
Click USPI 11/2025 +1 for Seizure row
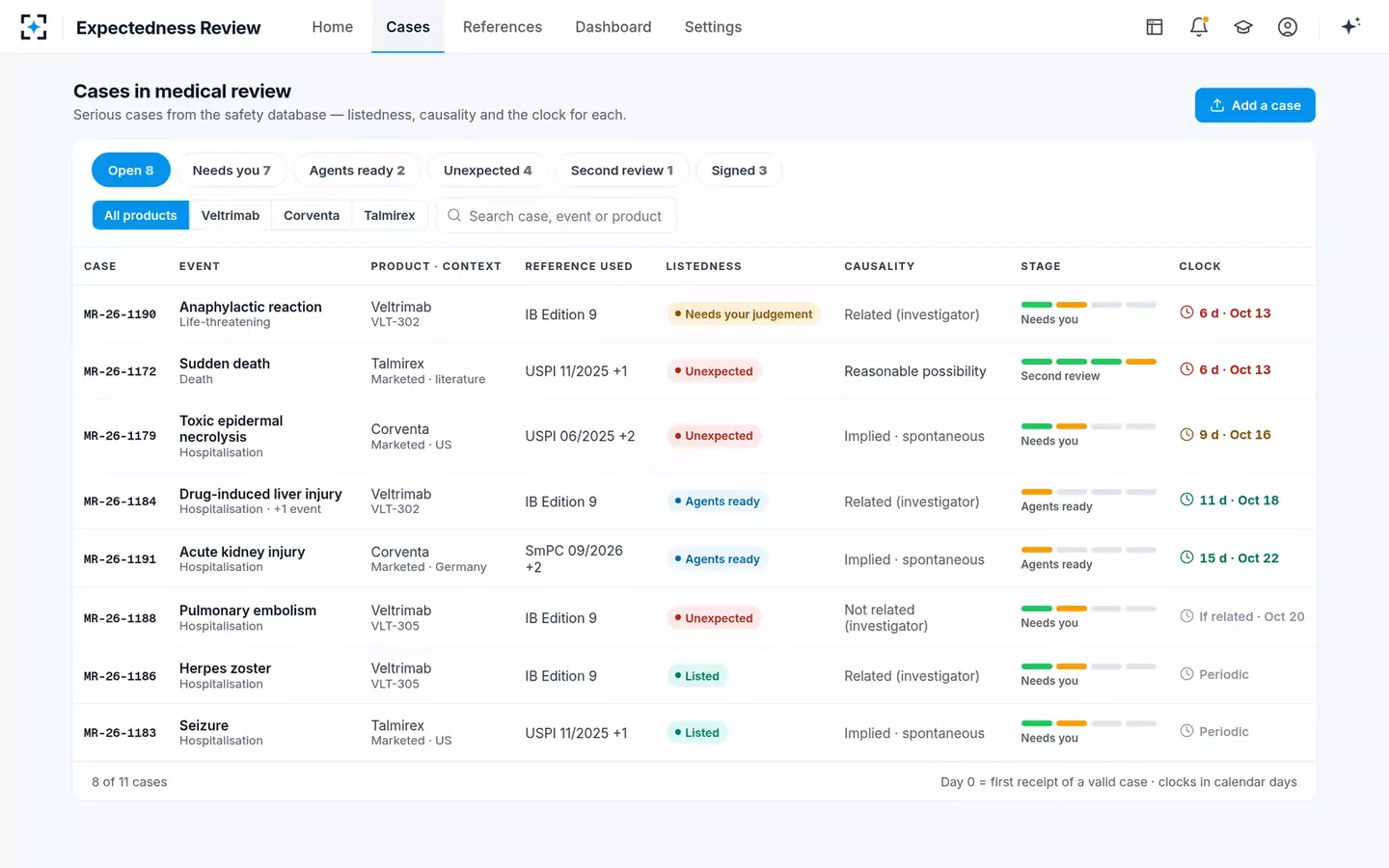pos(576,733)
